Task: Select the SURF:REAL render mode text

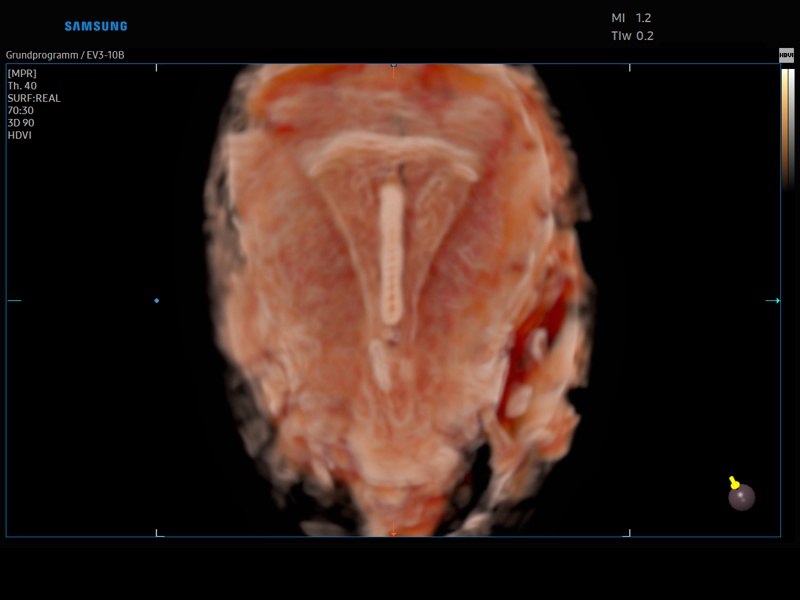Action: [x=34, y=98]
